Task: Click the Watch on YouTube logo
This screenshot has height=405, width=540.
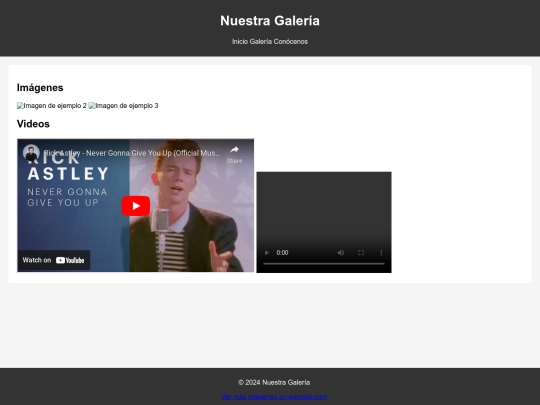Action: pyautogui.click(x=54, y=260)
